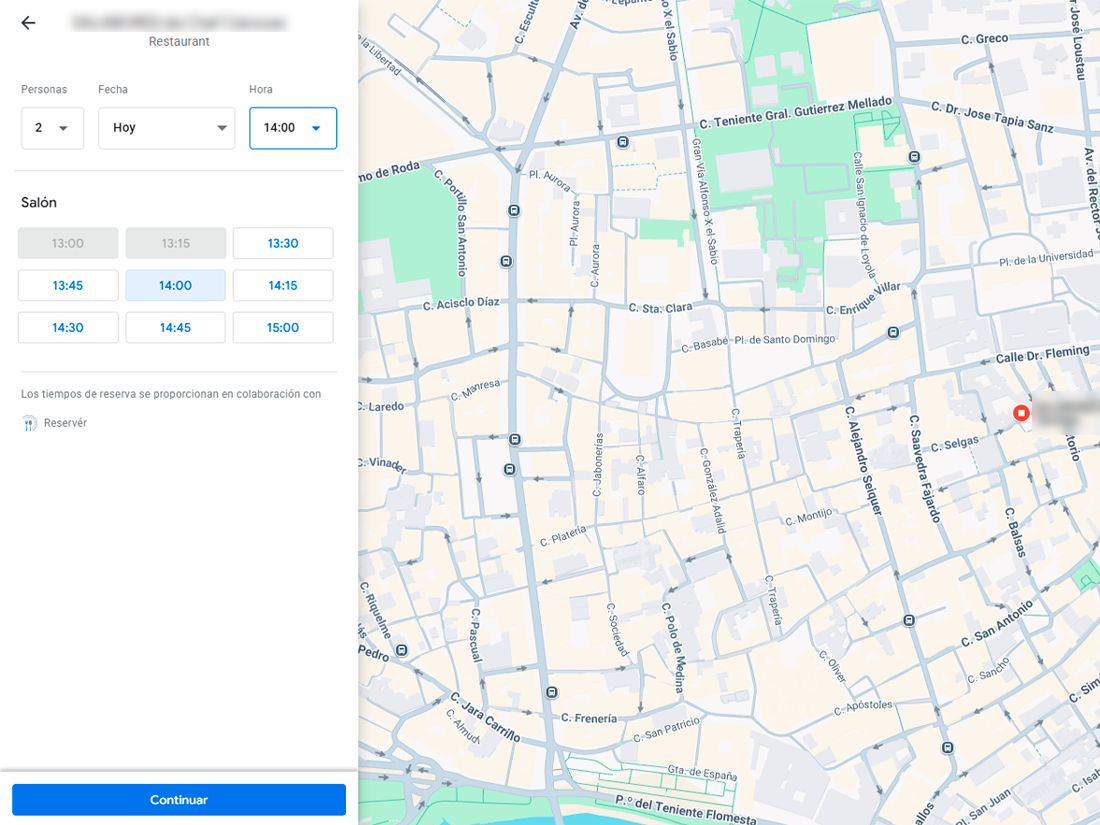
Task: Click the C. Sta. Clara street label
Action: tap(660, 307)
